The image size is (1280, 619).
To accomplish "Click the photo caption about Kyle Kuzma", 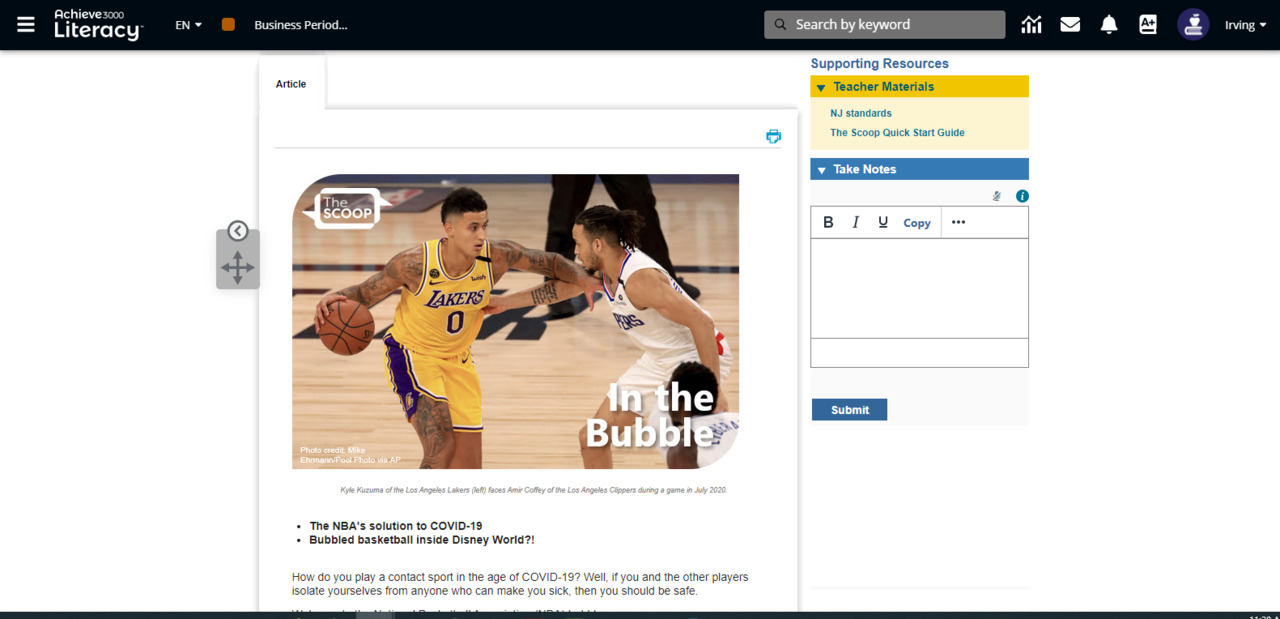I will coord(533,490).
